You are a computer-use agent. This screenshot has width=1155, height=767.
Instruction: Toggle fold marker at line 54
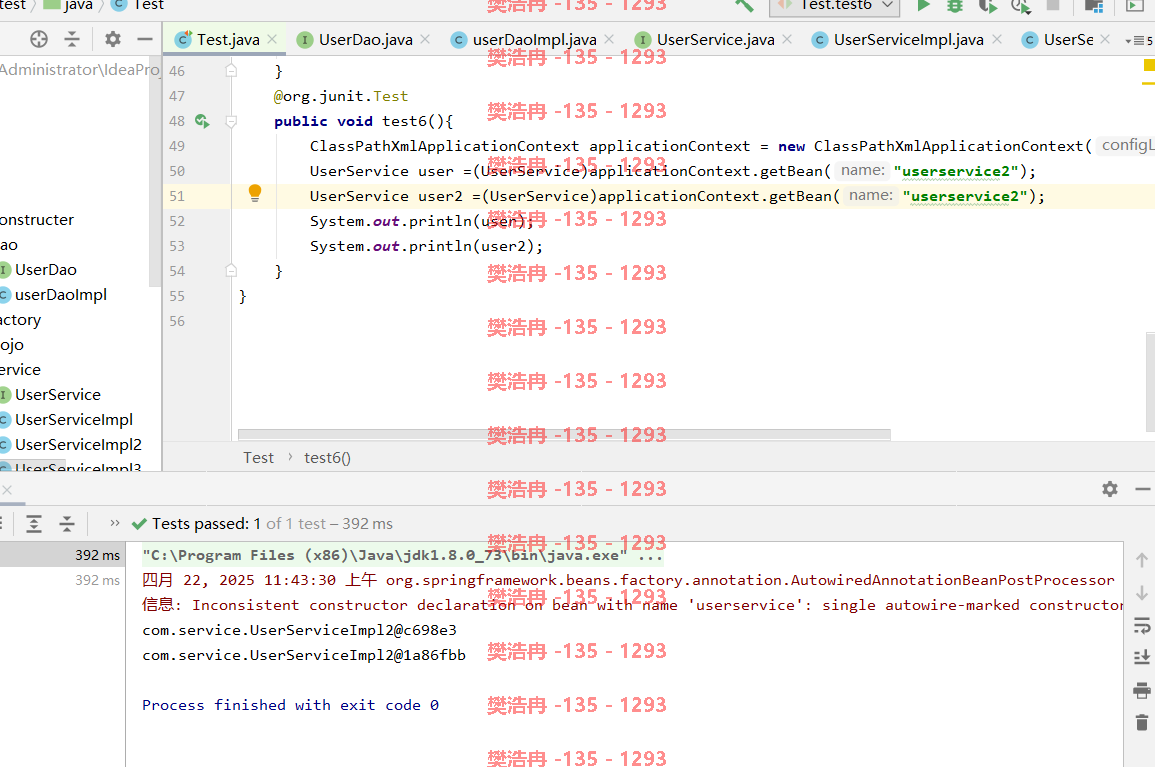231,271
